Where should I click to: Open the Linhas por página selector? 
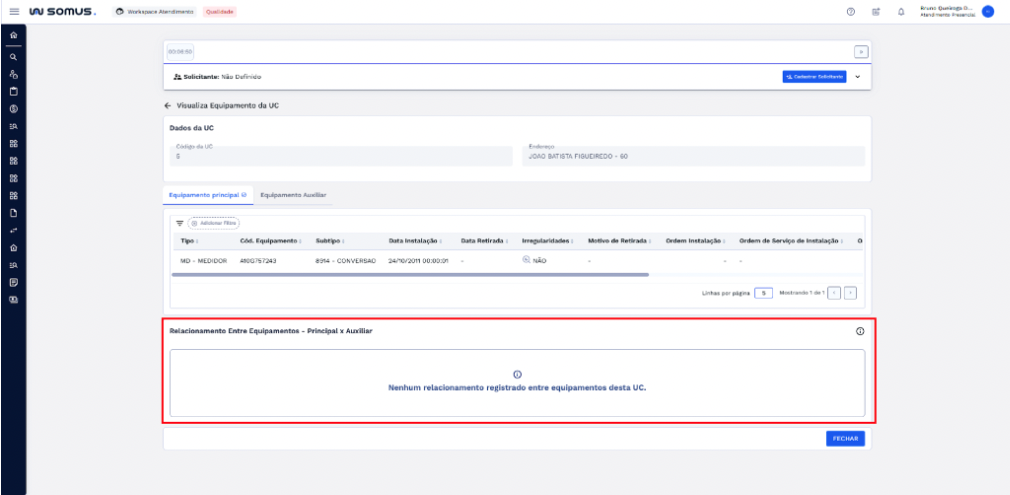click(x=763, y=293)
